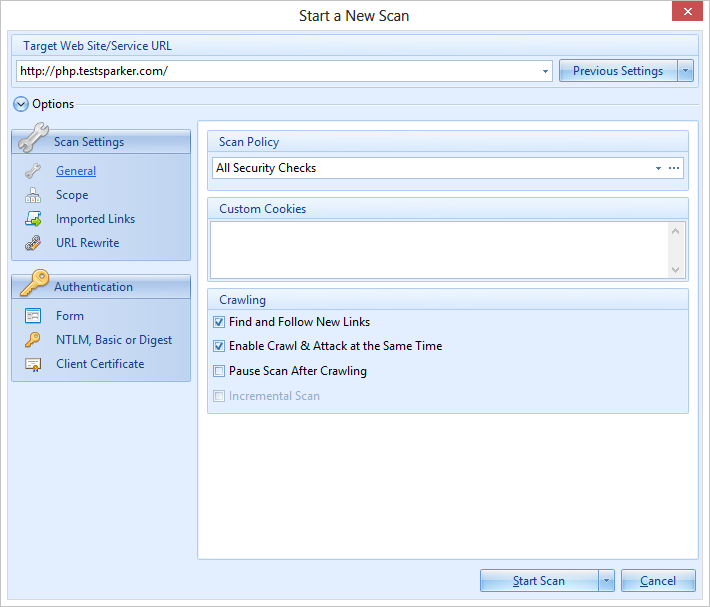
Task: Click the NTLM, Basic or Digest key icon
Action: pyautogui.click(x=33, y=340)
